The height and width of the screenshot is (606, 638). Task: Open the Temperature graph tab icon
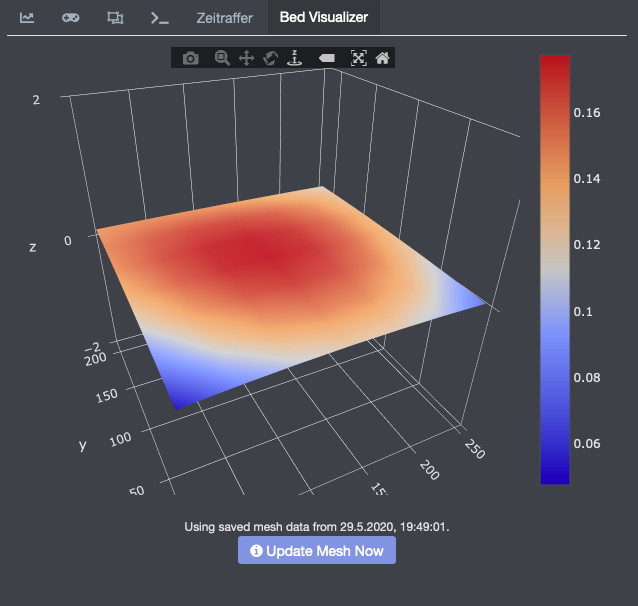pyautogui.click(x=27, y=18)
